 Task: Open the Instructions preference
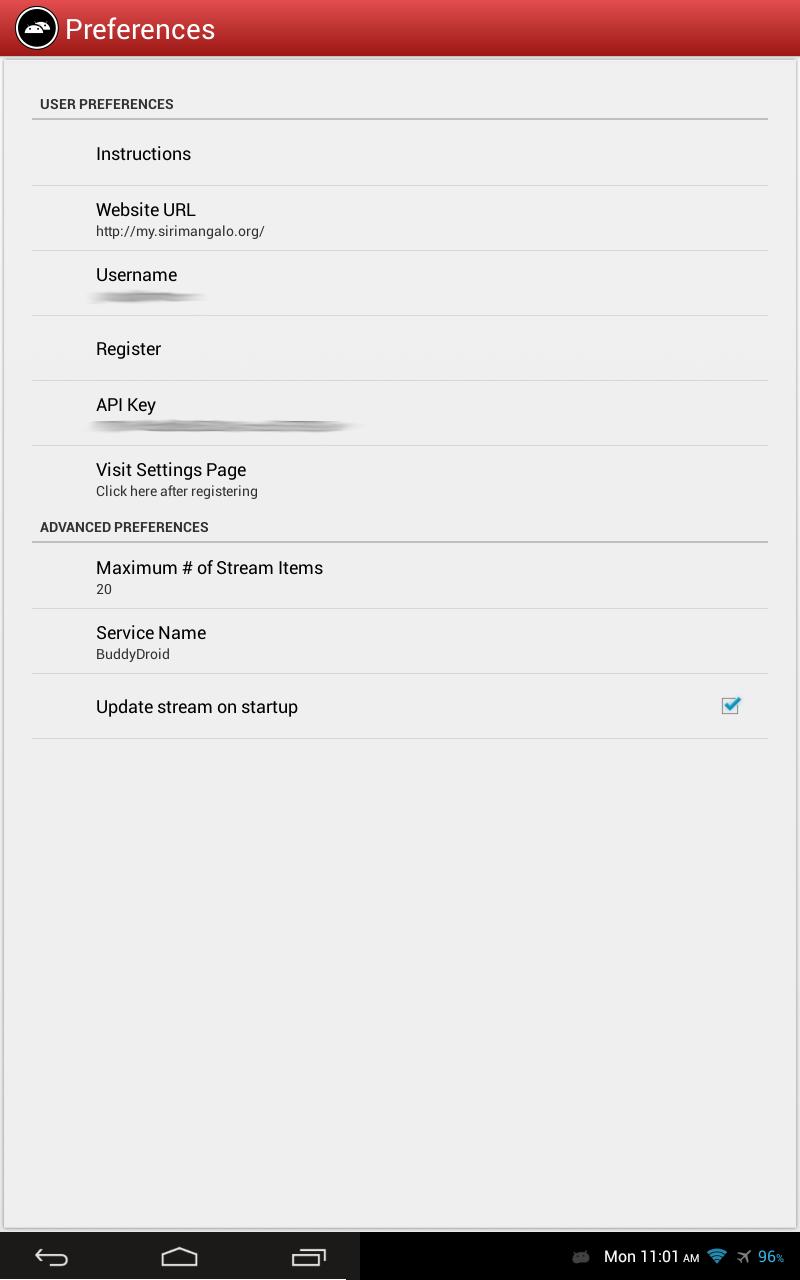(x=400, y=153)
